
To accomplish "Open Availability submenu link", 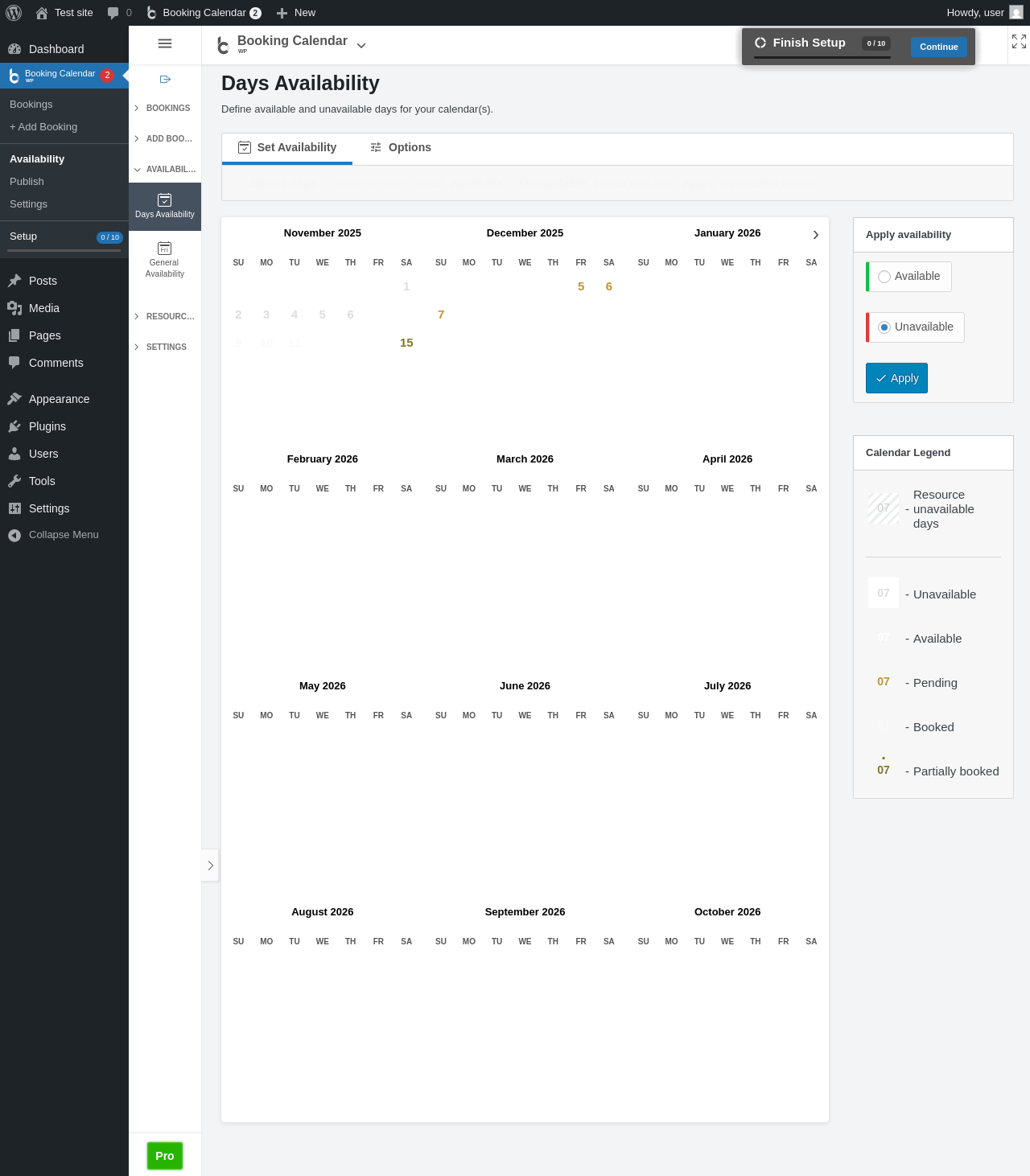I will pos(37,159).
